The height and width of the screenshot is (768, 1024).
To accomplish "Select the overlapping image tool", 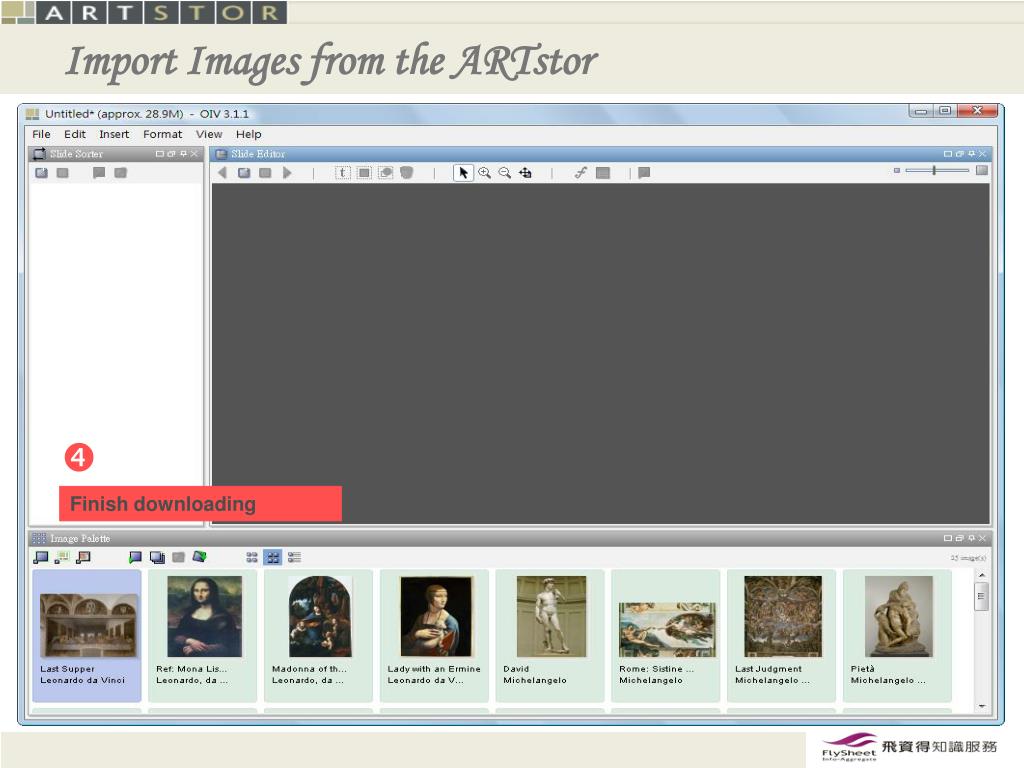I will (386, 172).
